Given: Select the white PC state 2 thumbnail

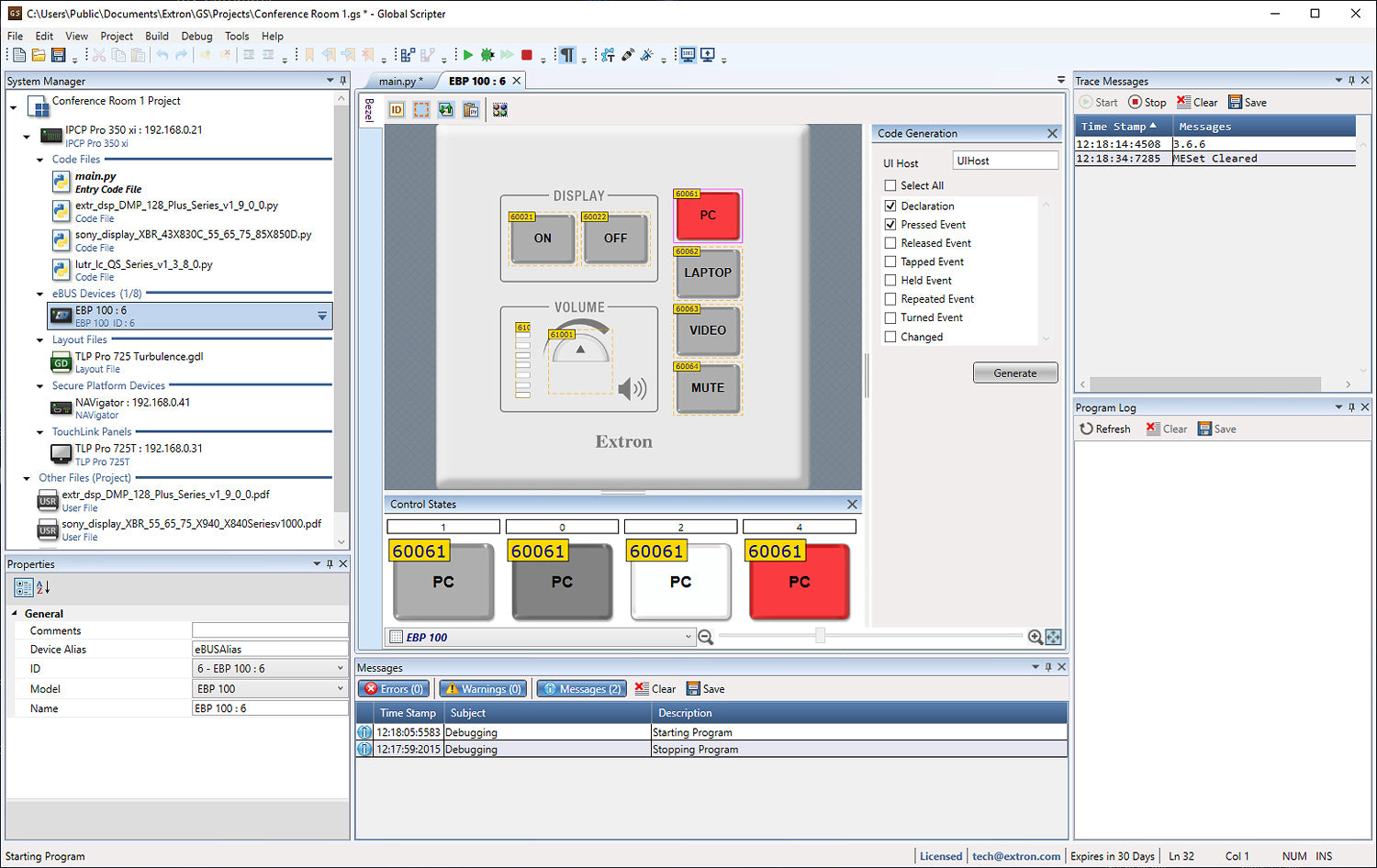Looking at the screenshot, I should click(681, 581).
